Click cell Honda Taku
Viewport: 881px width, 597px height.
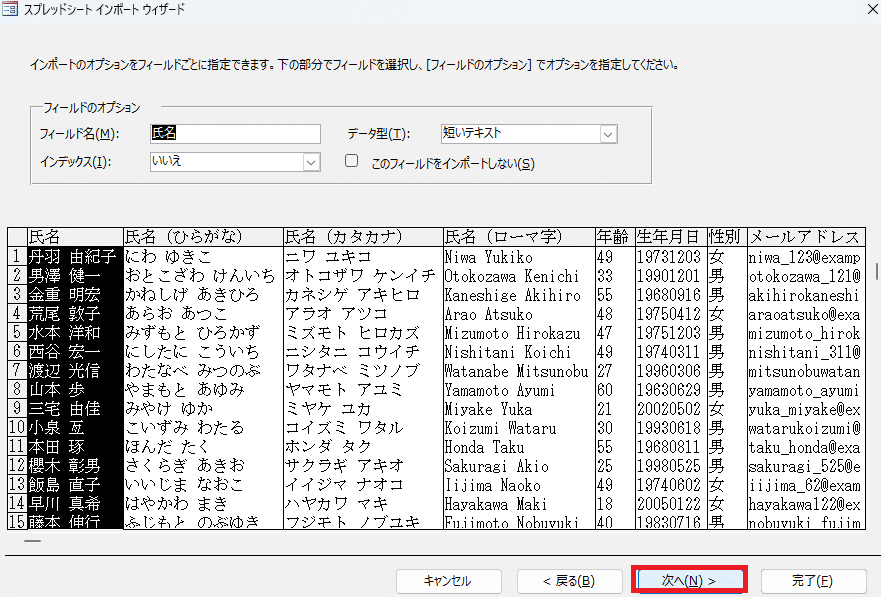click(519, 446)
